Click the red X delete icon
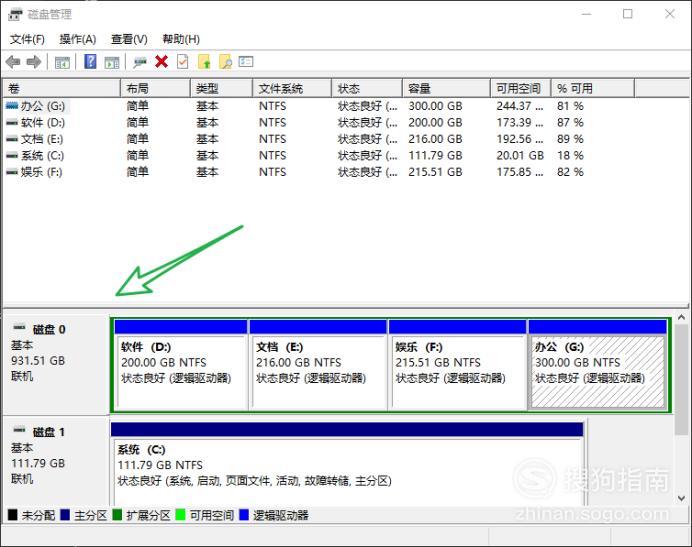The width and height of the screenshot is (692, 547). coord(162,62)
